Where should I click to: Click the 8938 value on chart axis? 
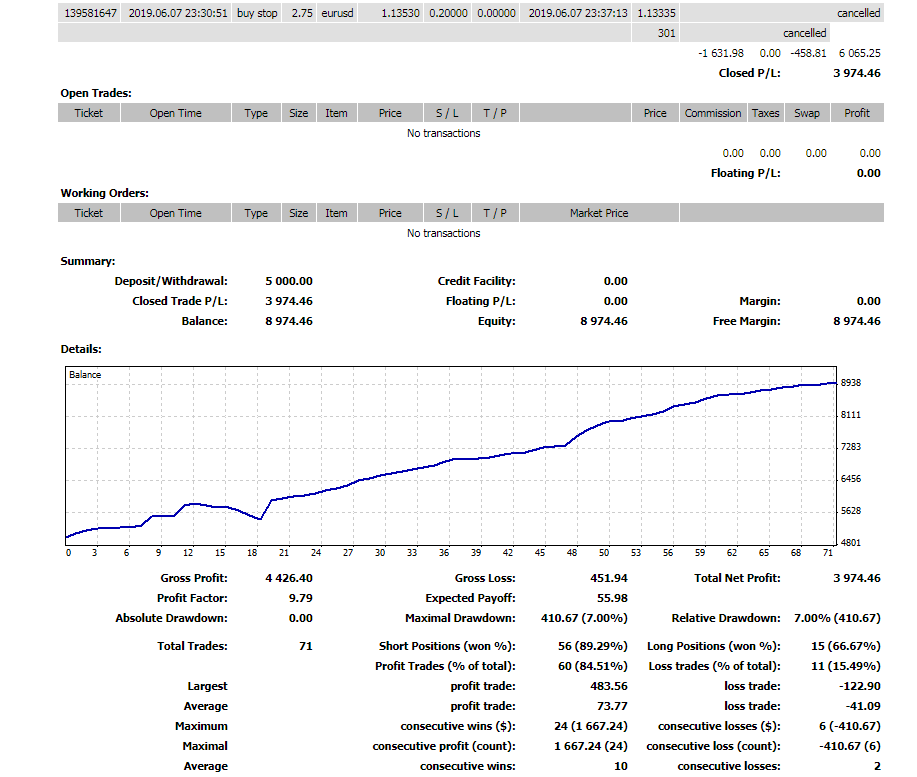click(851, 383)
